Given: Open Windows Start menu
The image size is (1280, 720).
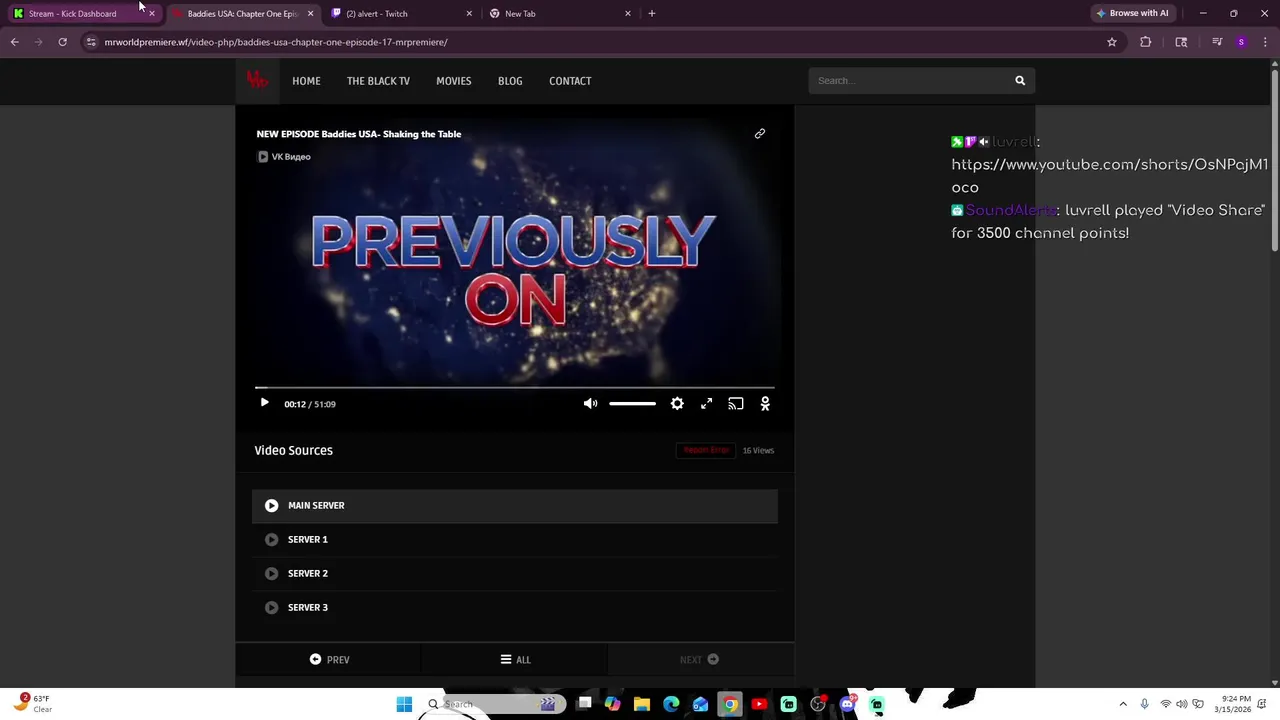Looking at the screenshot, I should pos(404,704).
